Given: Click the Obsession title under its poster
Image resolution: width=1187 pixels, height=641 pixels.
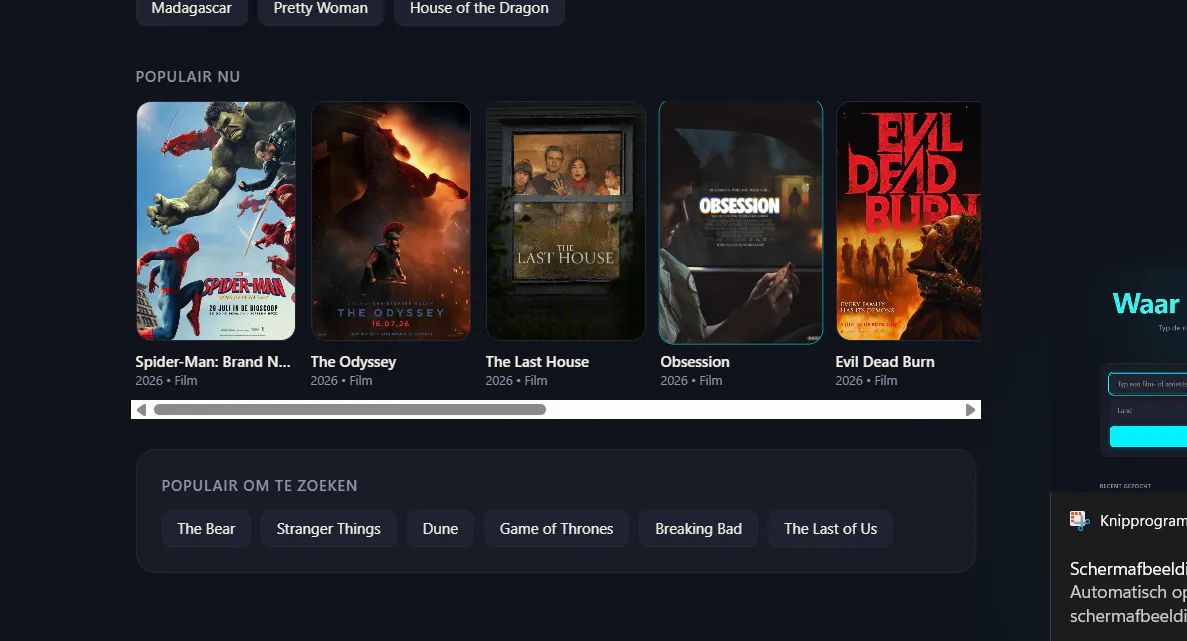Looking at the screenshot, I should (695, 362).
